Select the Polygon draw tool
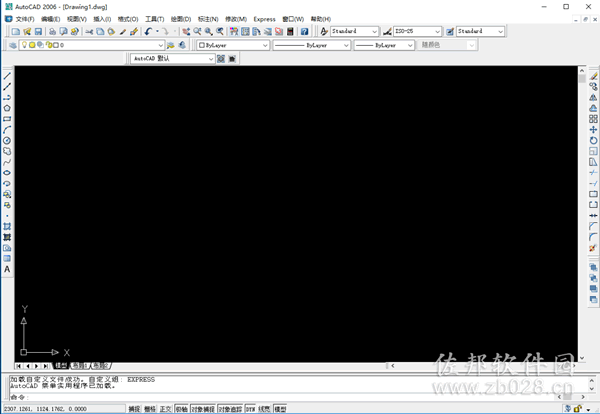Viewport: 600px width, 414px height. point(7,108)
